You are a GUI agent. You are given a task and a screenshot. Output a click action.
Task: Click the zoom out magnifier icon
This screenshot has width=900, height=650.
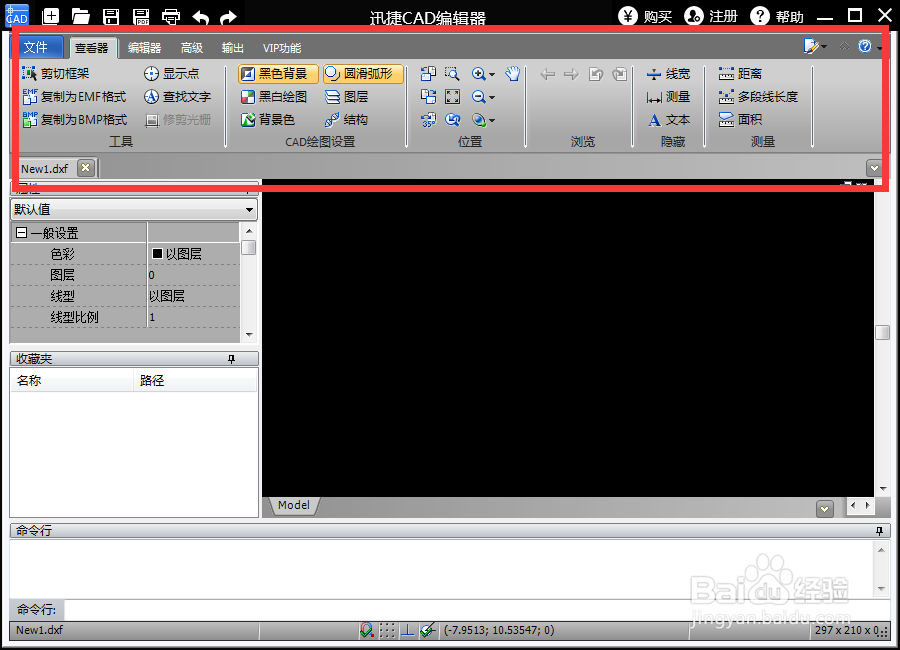point(478,96)
